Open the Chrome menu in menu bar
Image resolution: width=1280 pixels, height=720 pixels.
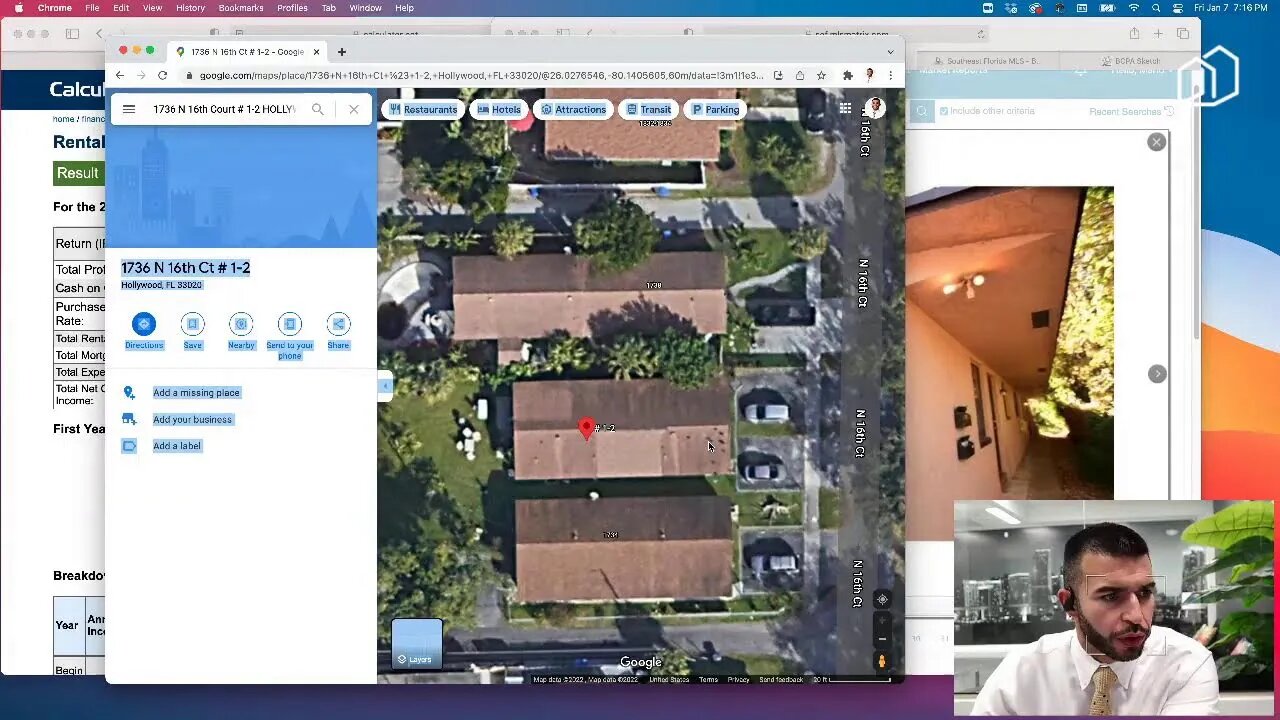(54, 8)
